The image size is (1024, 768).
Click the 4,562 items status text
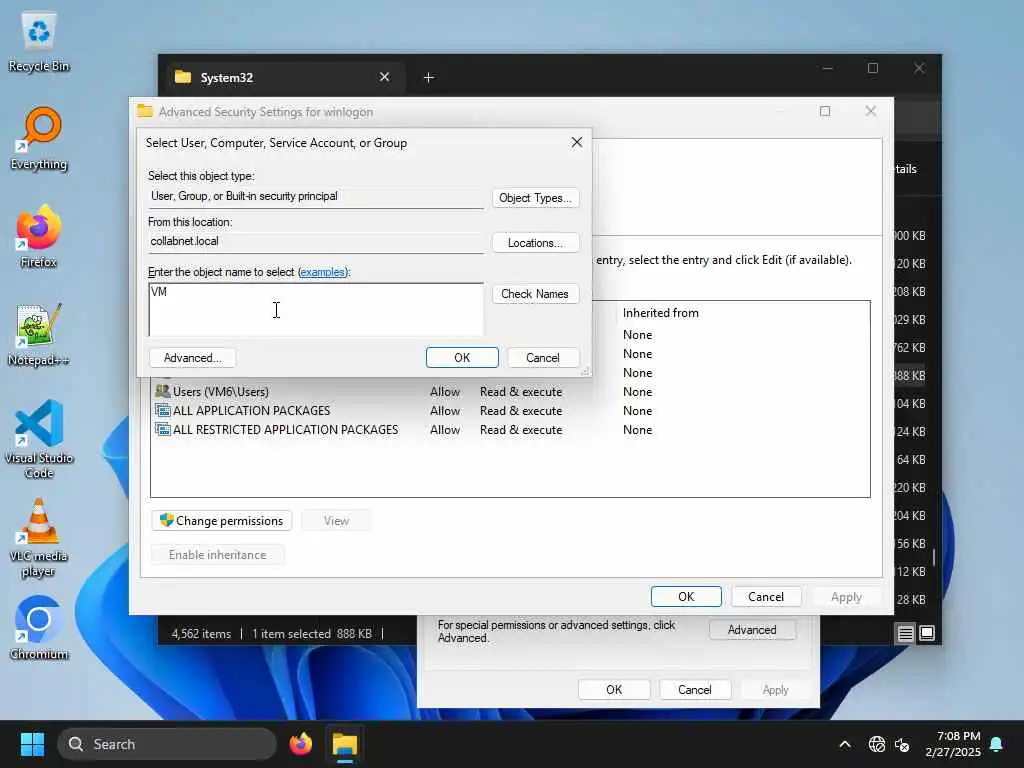click(201, 633)
